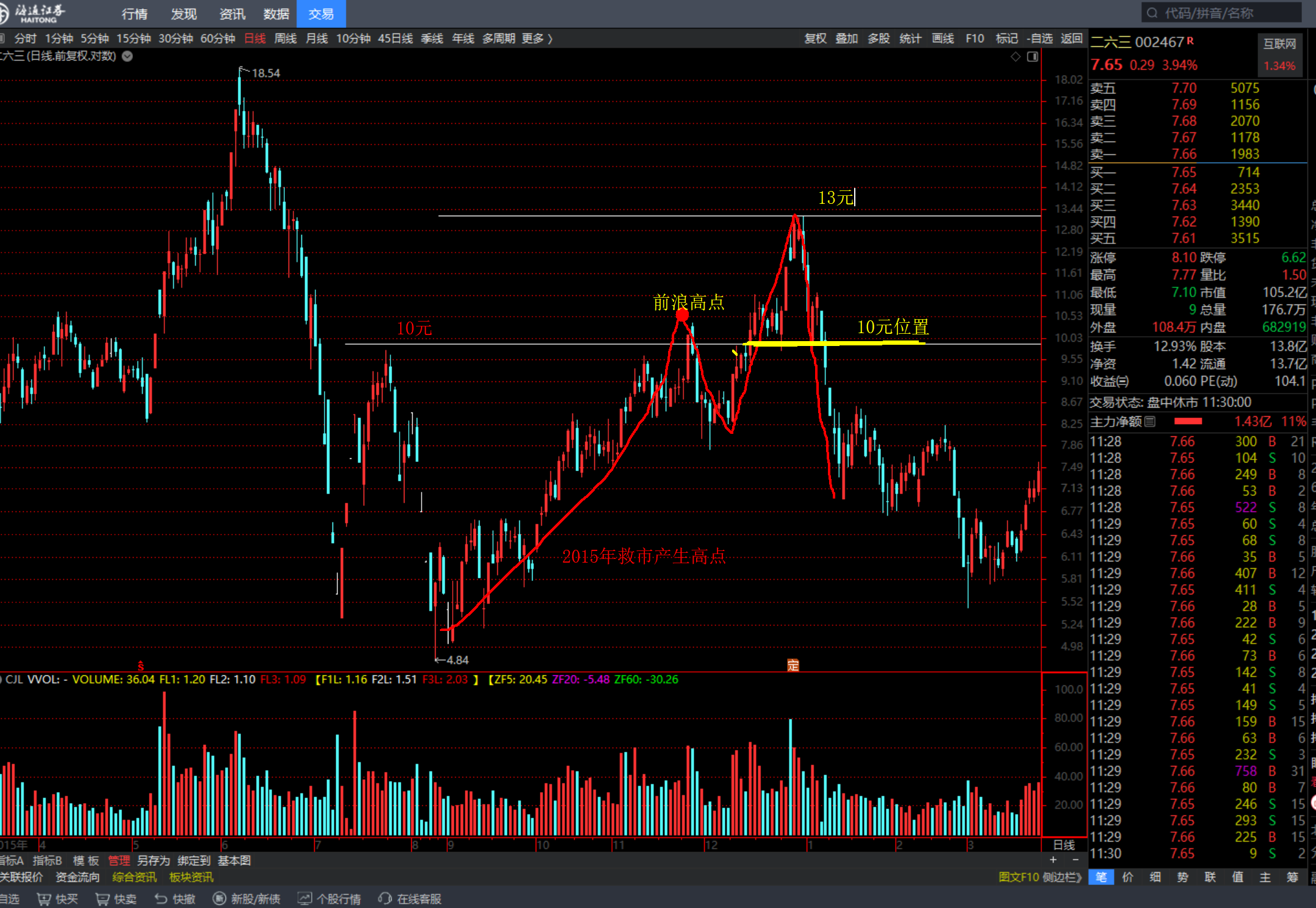This screenshot has height=908, width=1316.
Task: Toggle 叠加 overlay on the chart
Action: pyautogui.click(x=846, y=38)
